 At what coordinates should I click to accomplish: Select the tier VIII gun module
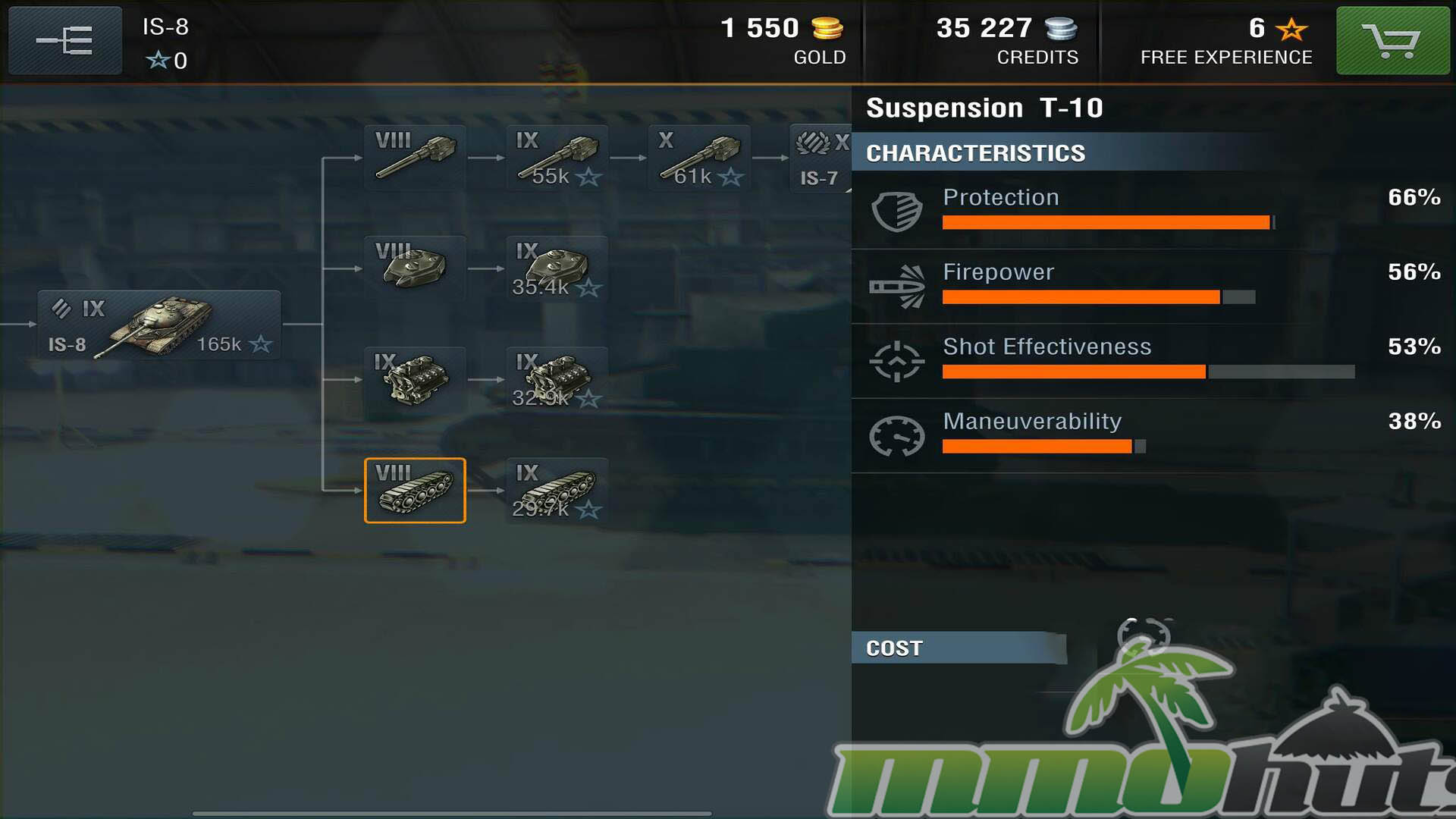tap(415, 158)
